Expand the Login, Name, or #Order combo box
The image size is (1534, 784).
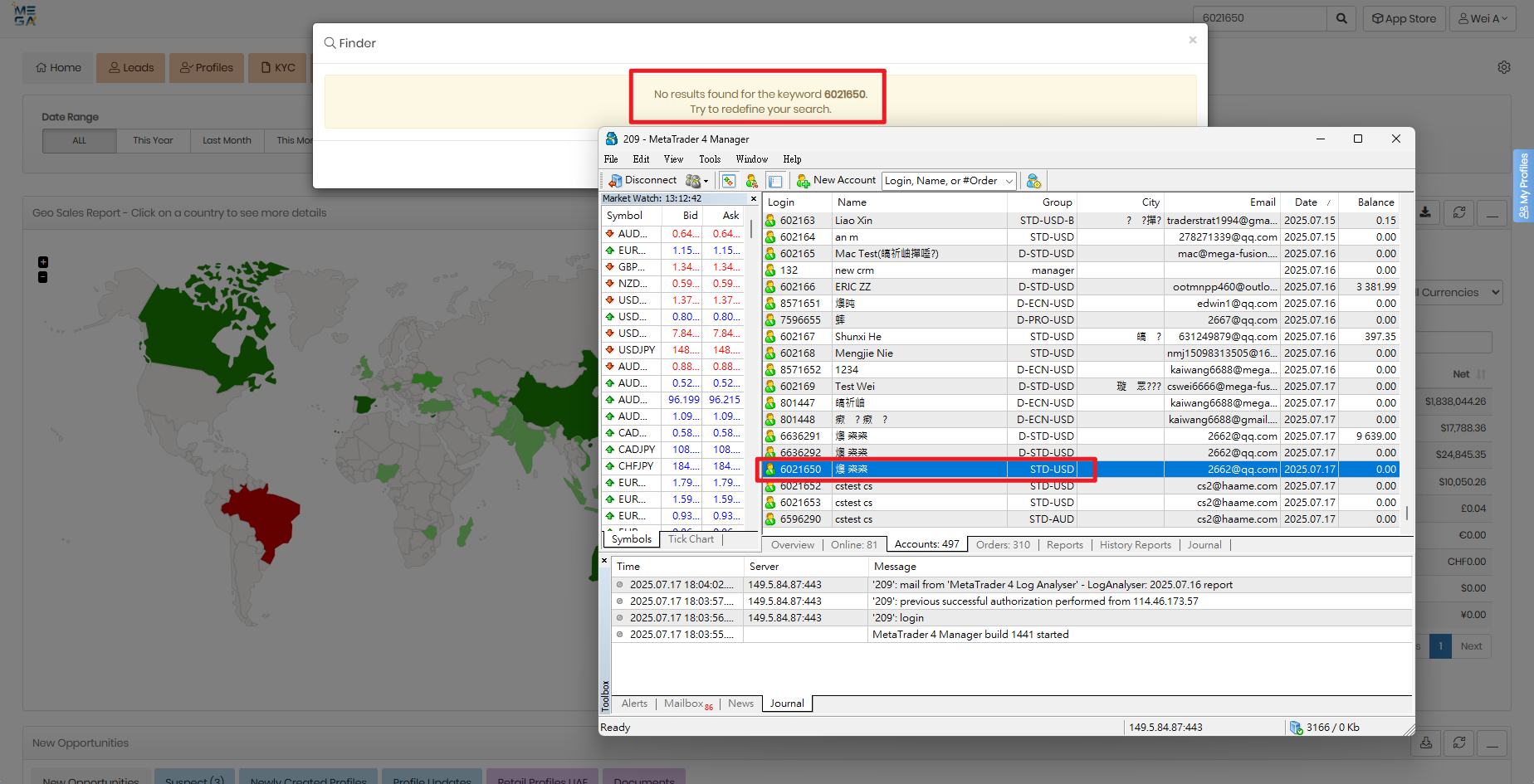click(x=1009, y=181)
